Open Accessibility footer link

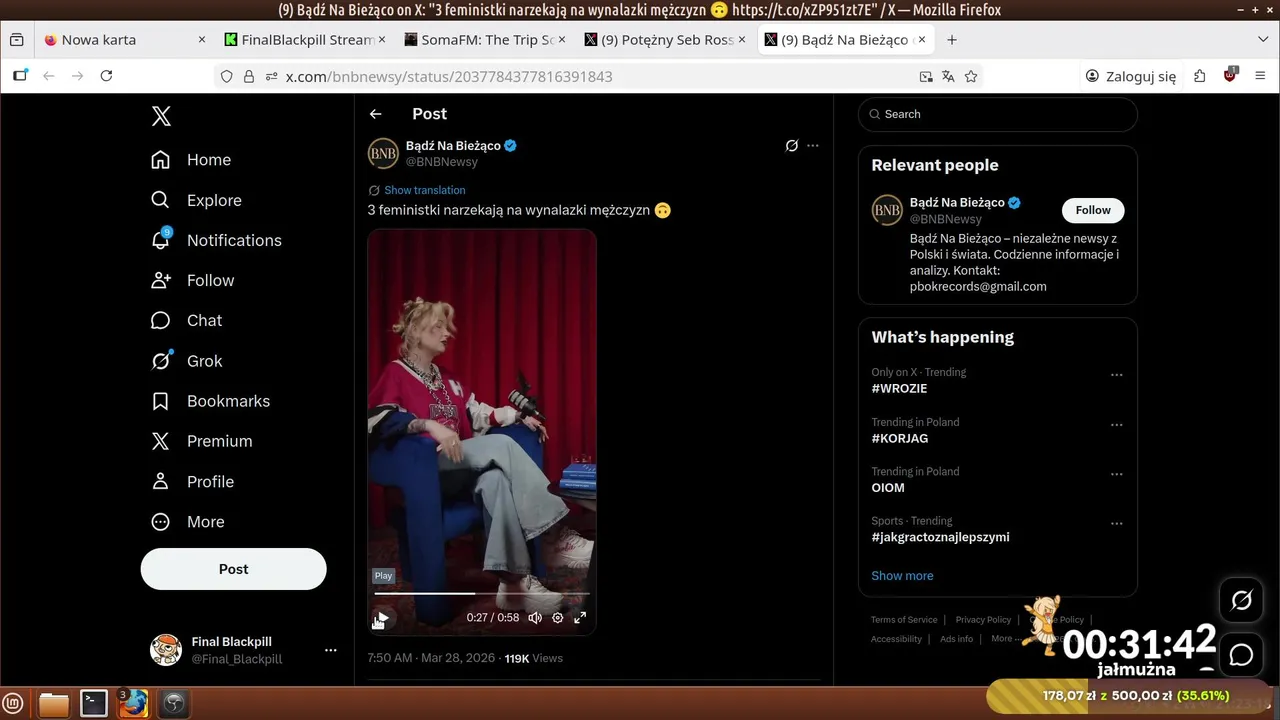coord(896,639)
